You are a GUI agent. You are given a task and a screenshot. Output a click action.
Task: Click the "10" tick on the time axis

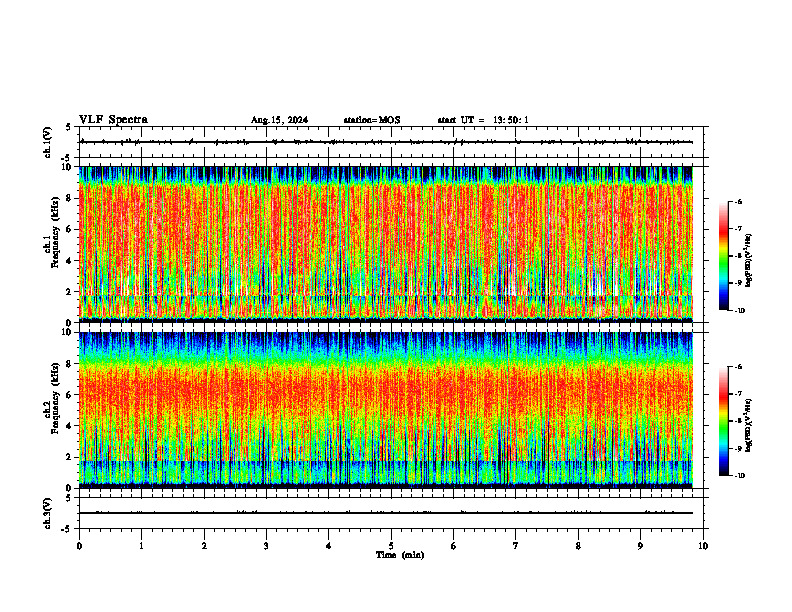click(703, 546)
